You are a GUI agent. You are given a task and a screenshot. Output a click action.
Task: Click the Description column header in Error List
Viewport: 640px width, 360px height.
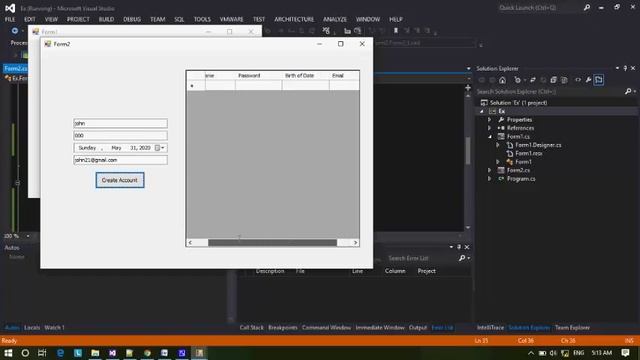pos(270,271)
